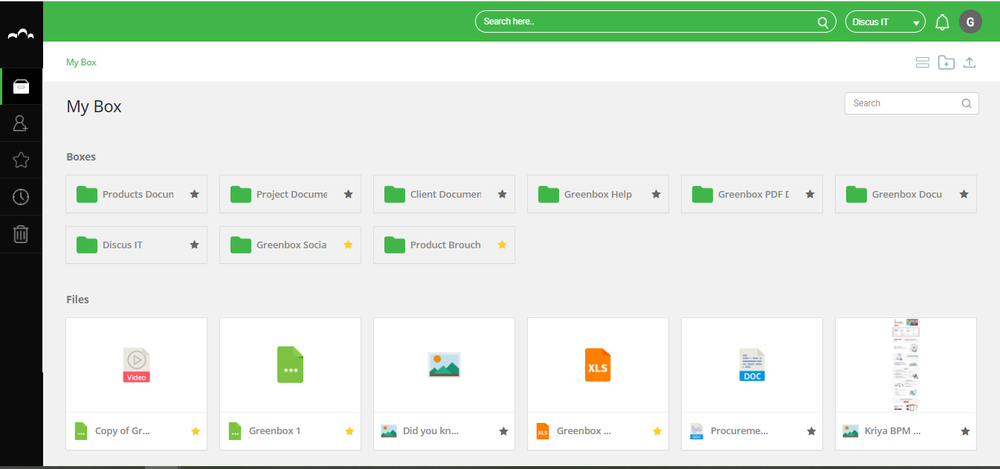Open the Product Brochure box

point(444,244)
